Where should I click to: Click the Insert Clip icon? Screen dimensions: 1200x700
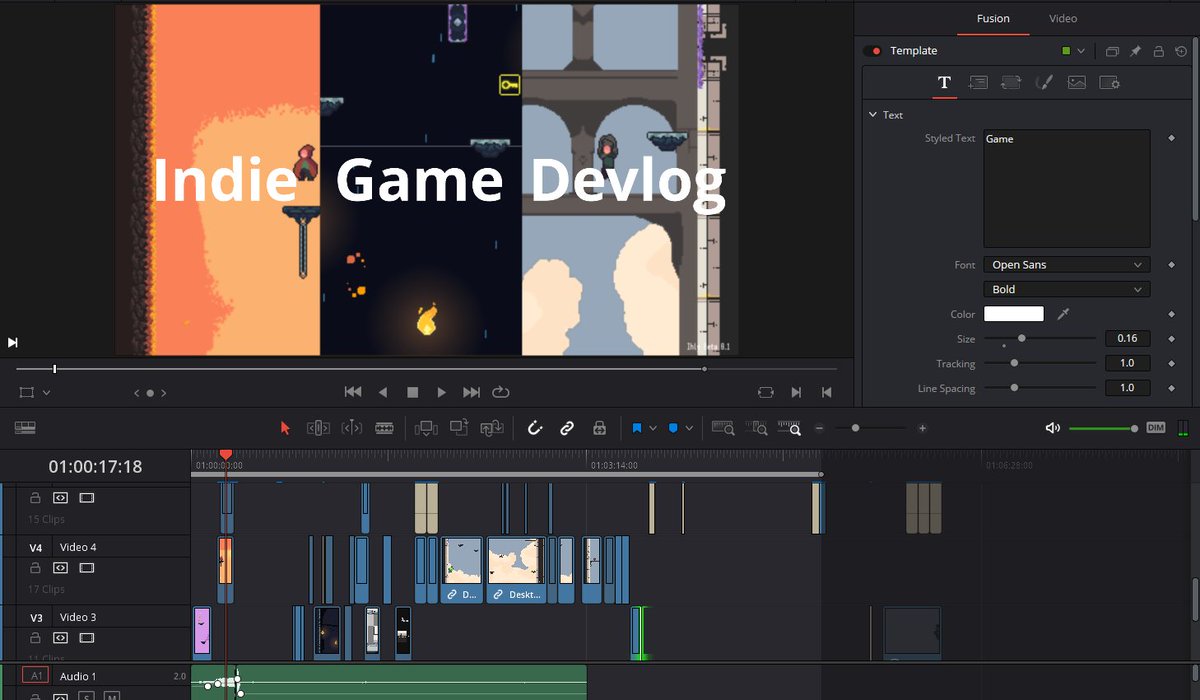pos(426,428)
